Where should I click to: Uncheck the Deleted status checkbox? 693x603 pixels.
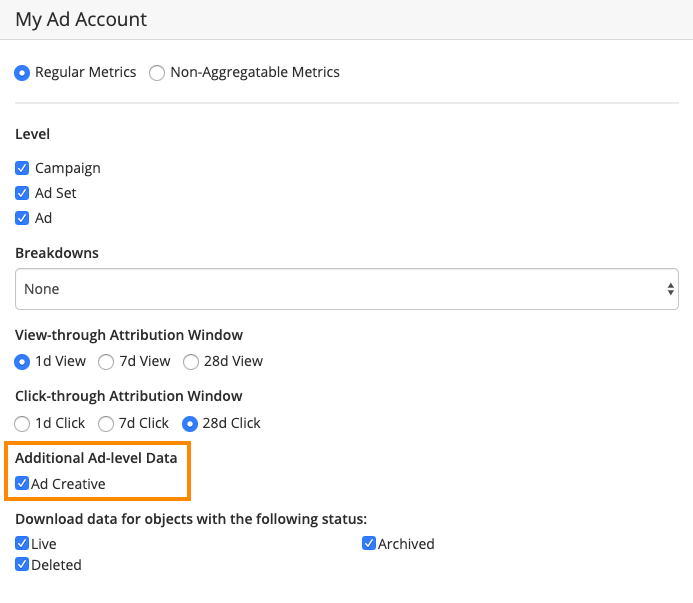coord(22,564)
